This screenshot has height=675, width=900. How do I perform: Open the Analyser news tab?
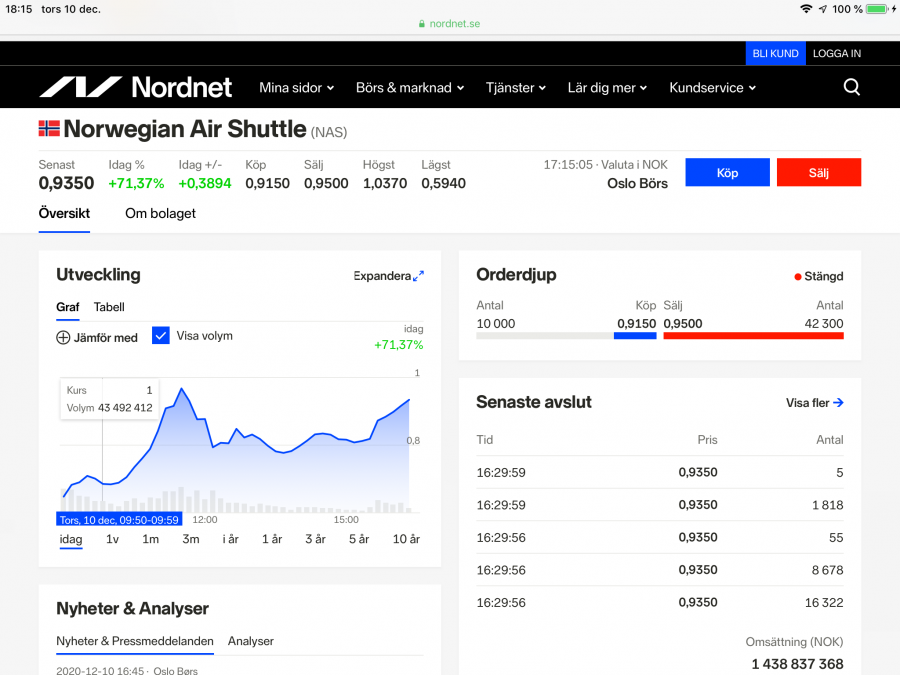[x=250, y=641]
